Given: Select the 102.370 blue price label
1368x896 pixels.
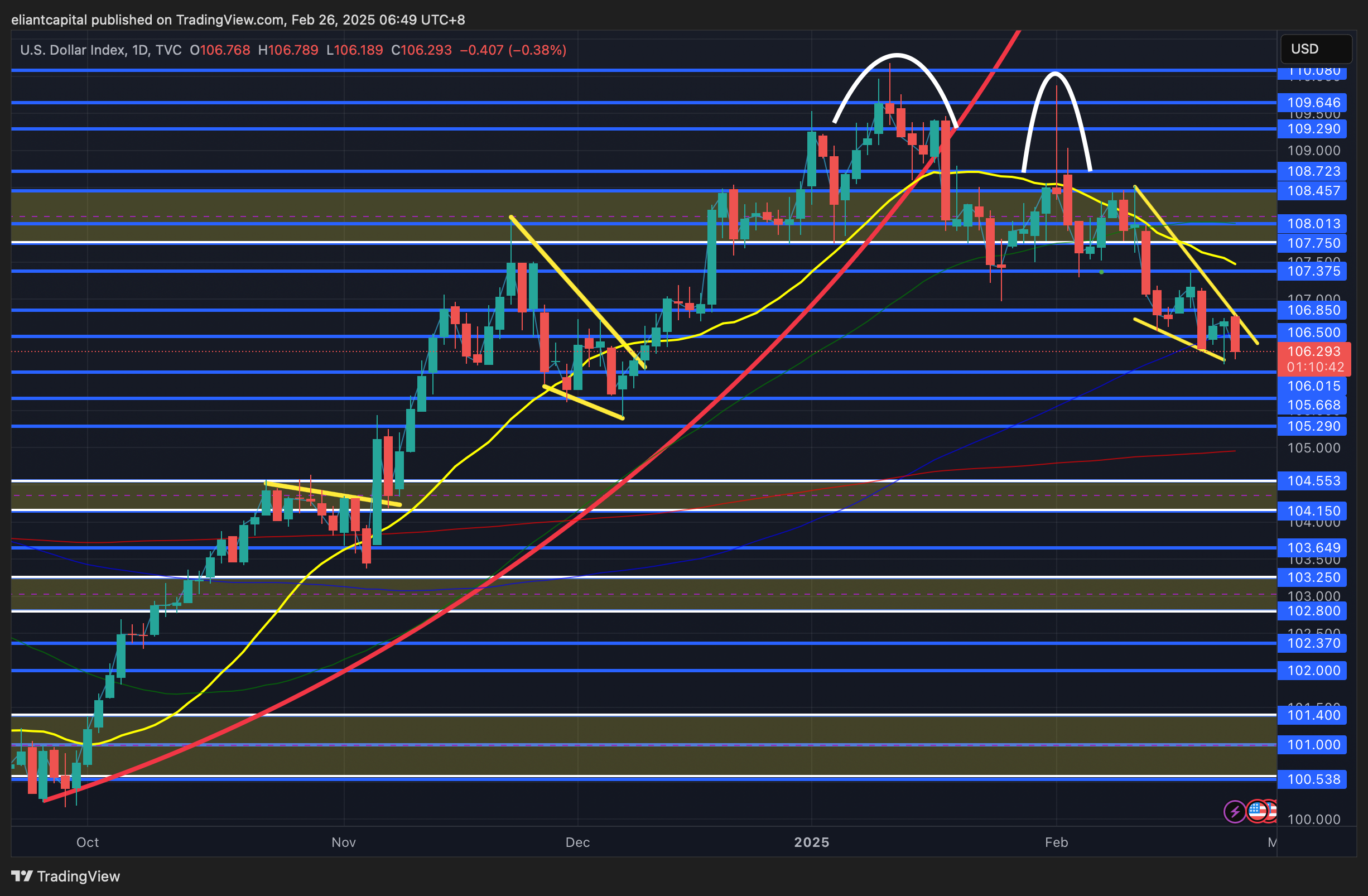Looking at the screenshot, I should 1313,643.
